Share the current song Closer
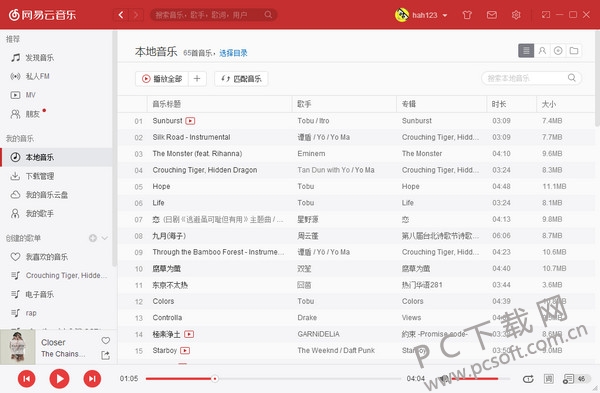600x393 pixels. 105,355
